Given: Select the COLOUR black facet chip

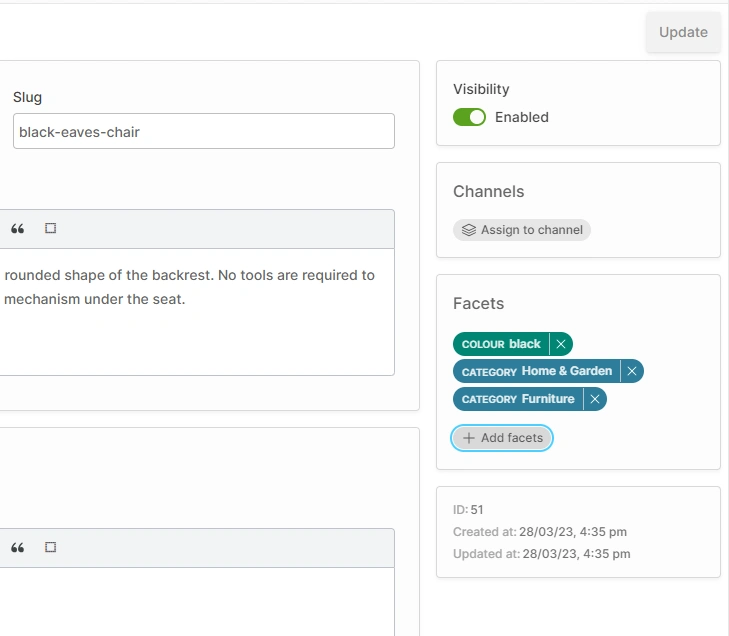Looking at the screenshot, I should [501, 344].
